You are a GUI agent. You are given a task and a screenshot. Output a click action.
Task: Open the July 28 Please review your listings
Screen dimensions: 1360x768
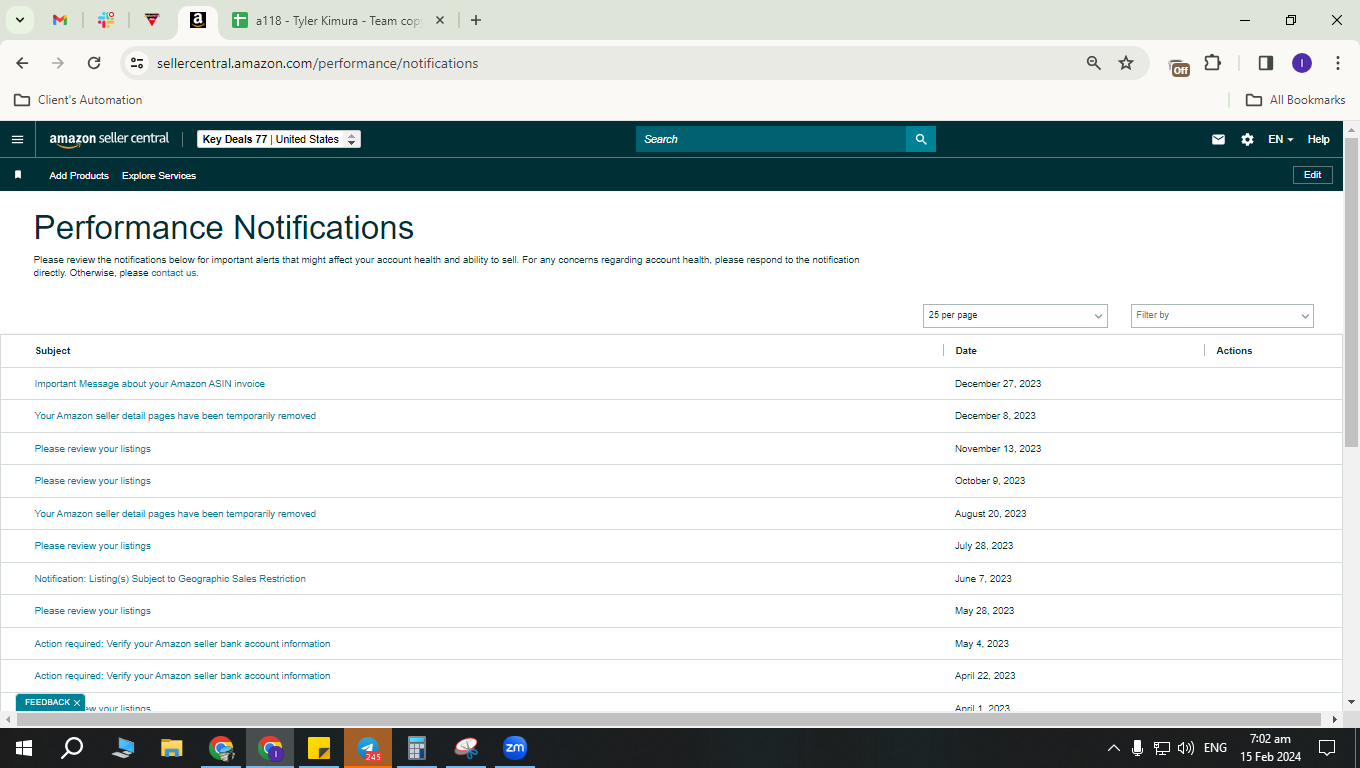pyautogui.click(x=93, y=546)
